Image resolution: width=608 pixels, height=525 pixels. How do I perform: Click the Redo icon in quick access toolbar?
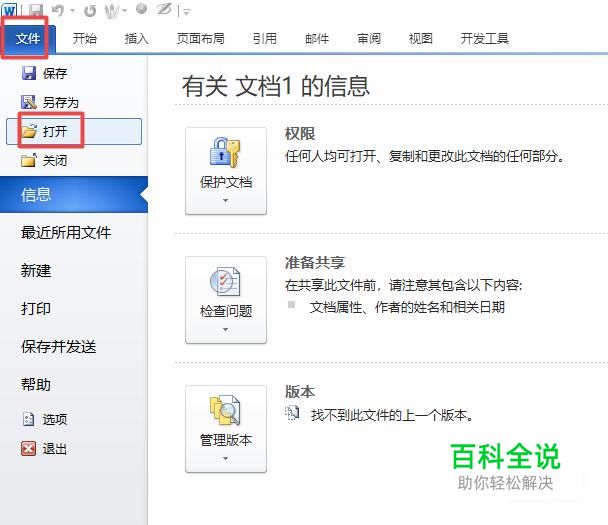[90, 10]
